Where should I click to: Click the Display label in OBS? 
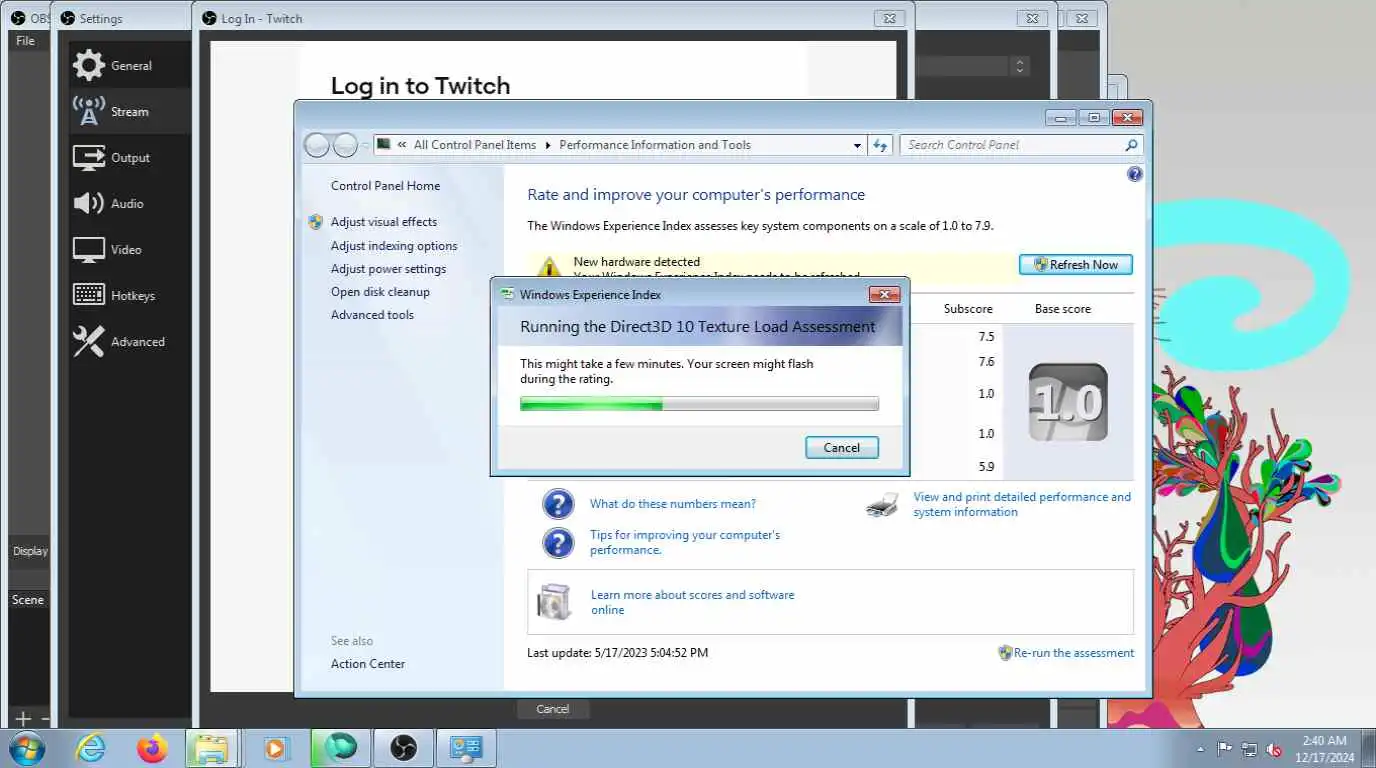(30, 551)
